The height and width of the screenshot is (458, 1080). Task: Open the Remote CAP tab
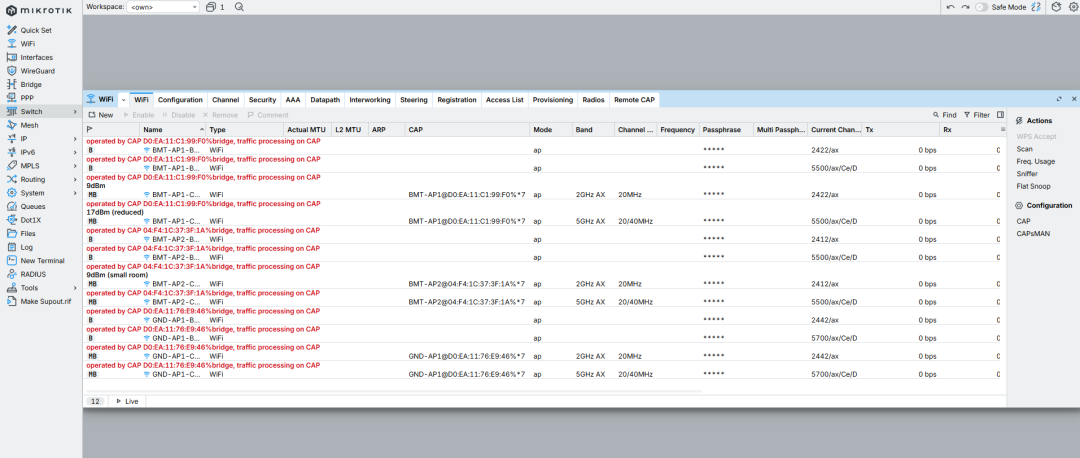coord(634,100)
